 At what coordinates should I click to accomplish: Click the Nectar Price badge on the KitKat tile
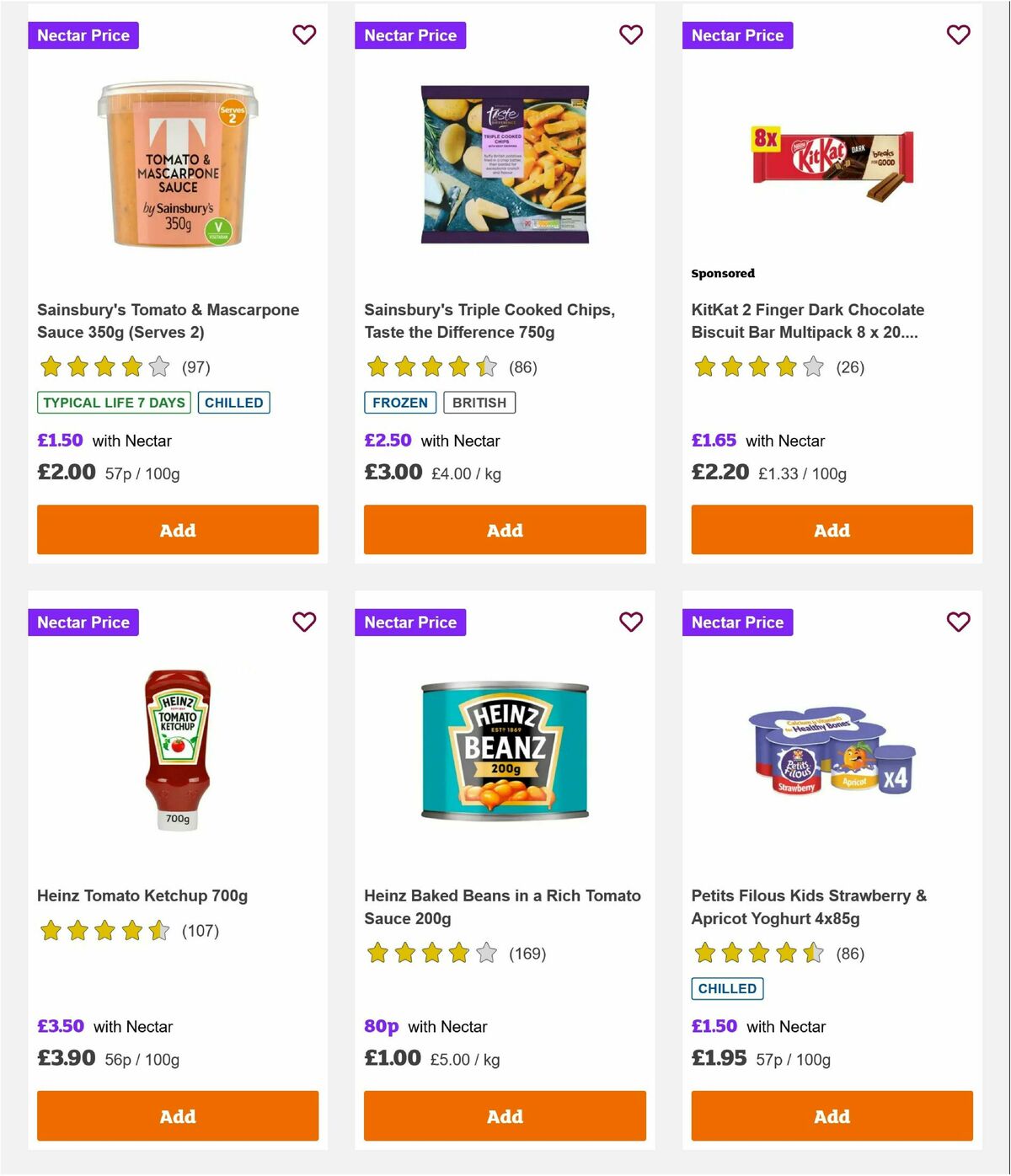click(x=737, y=35)
